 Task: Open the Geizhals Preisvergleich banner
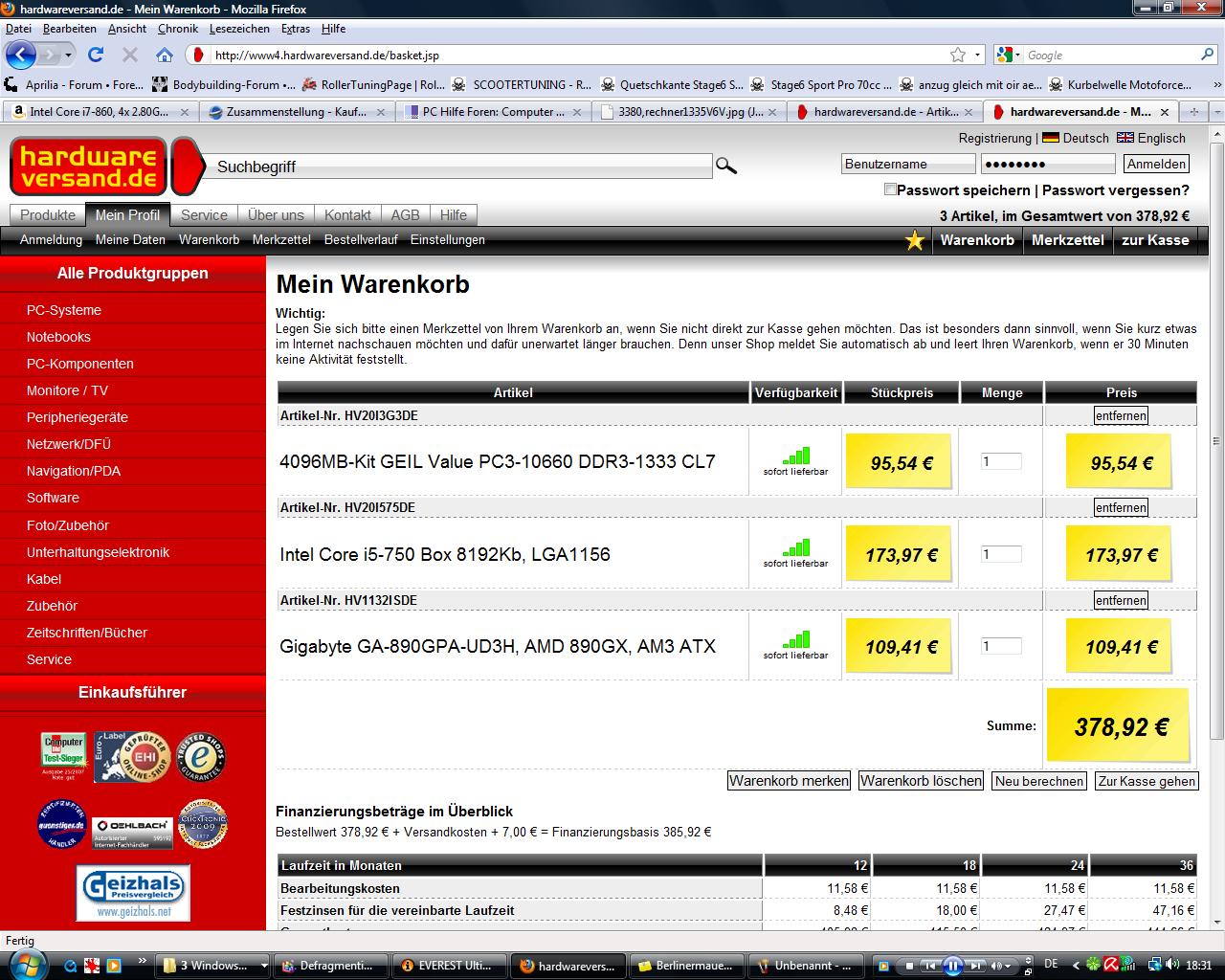pyautogui.click(x=133, y=893)
